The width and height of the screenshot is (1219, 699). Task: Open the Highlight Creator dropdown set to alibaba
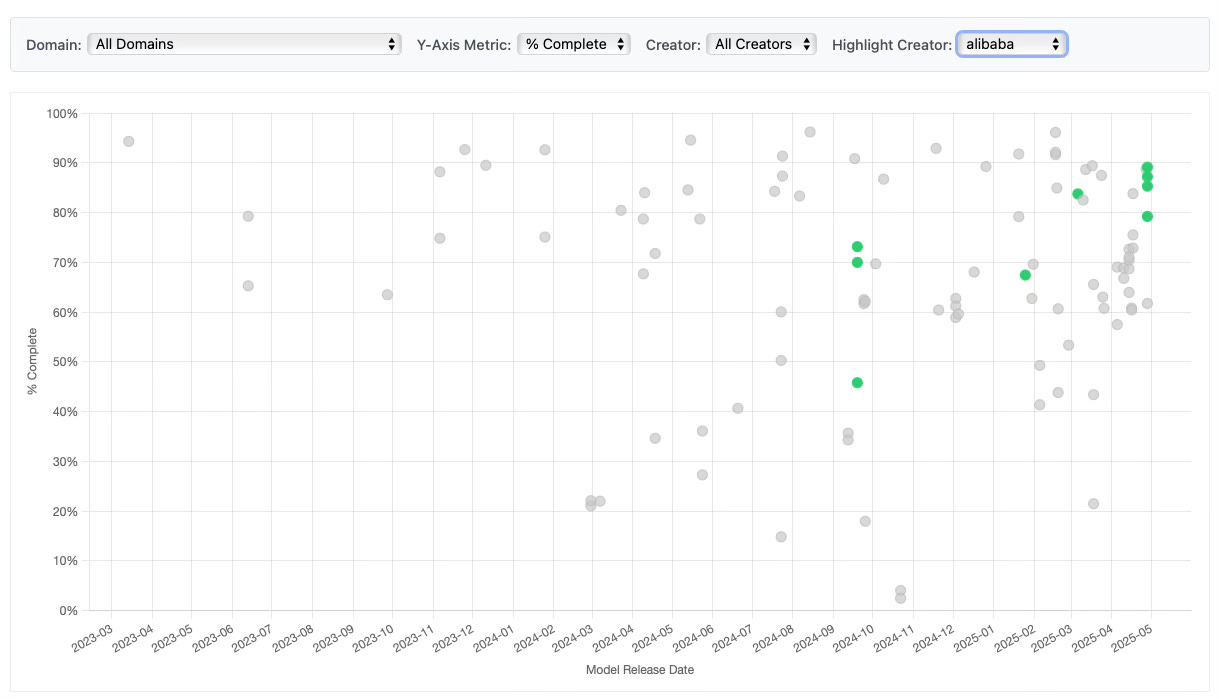click(1012, 44)
